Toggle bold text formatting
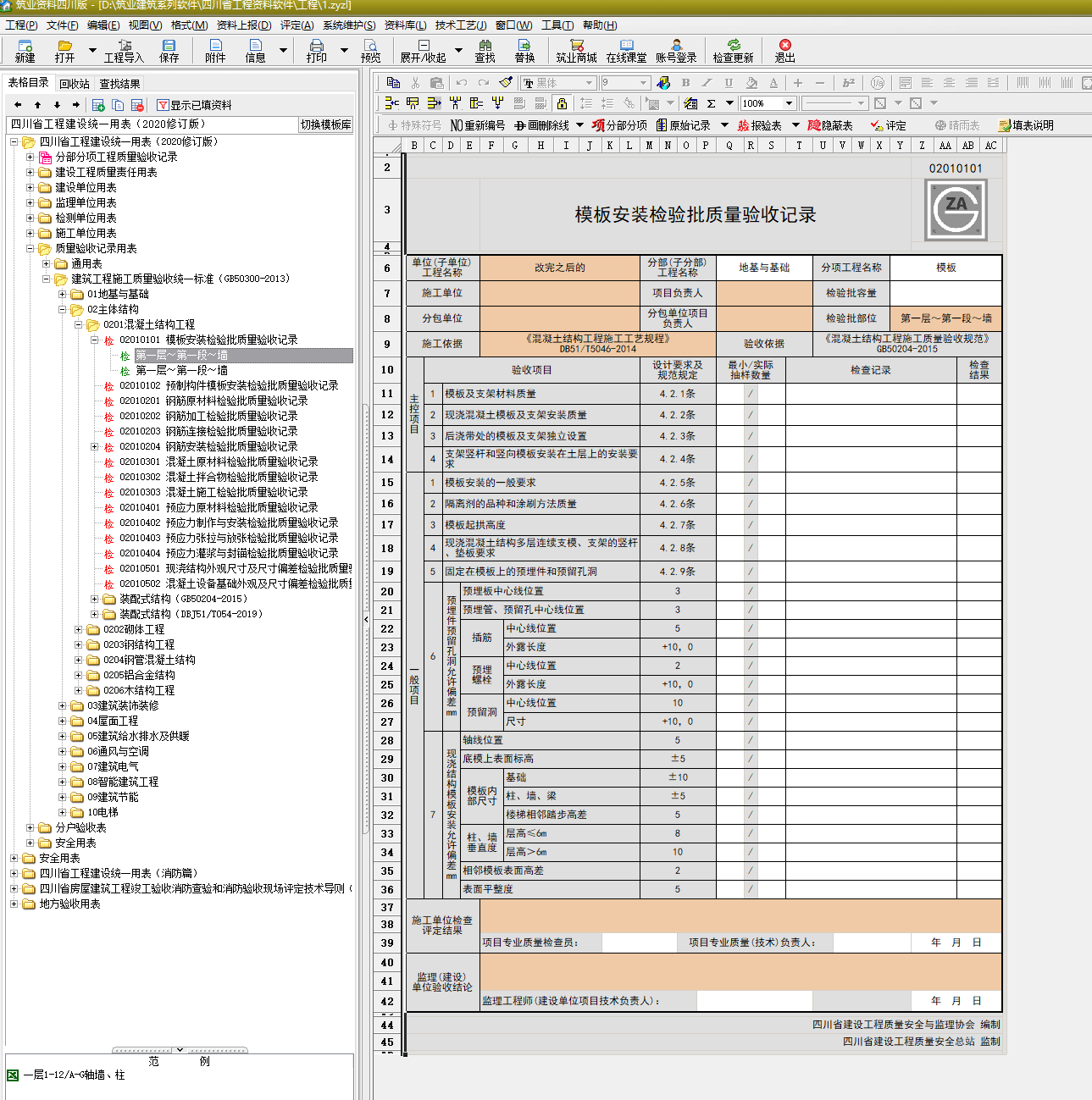The height and width of the screenshot is (1100, 1092). (685, 82)
